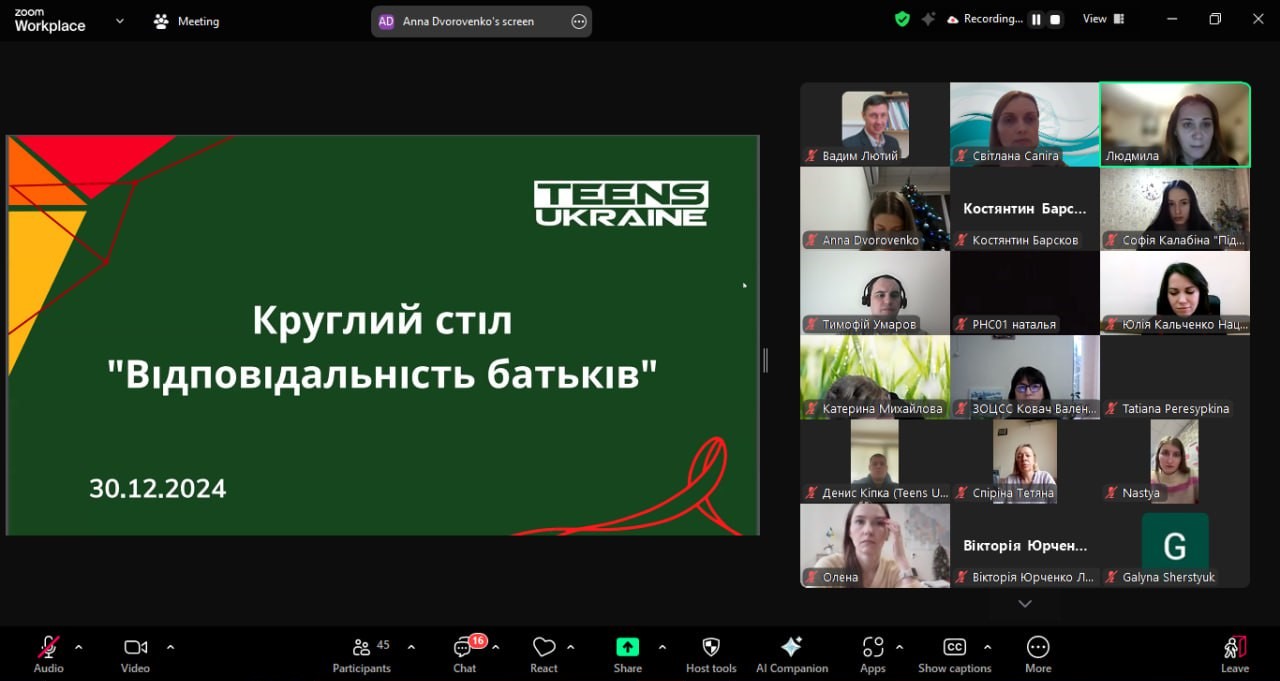Pause the recording
Screen dimensions: 1280x681
[1036, 19]
